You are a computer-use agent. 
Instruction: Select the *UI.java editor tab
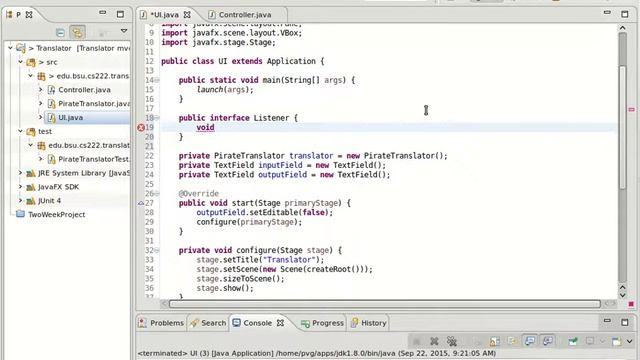pos(164,15)
